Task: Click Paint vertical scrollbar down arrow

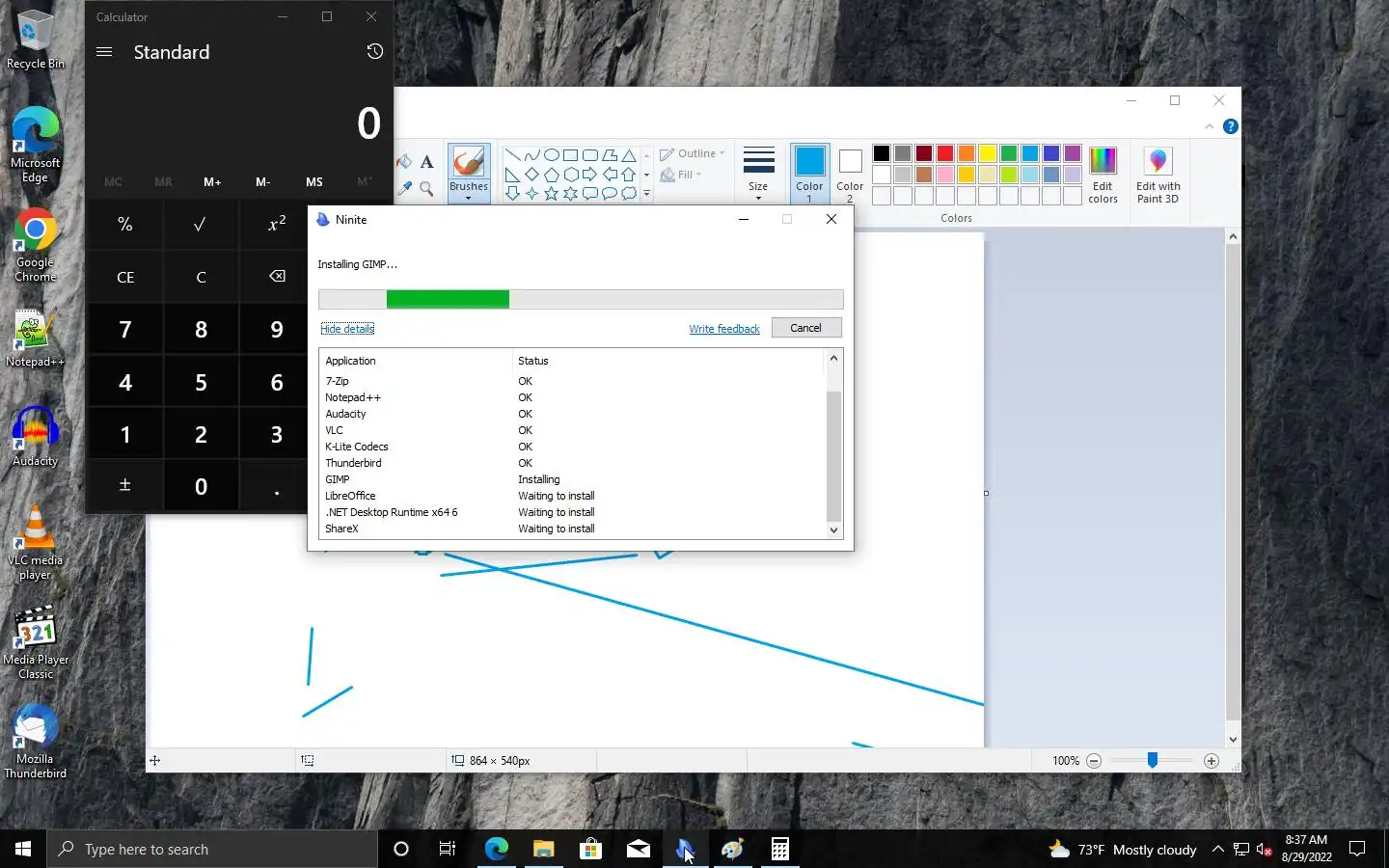Action: 1233,740
